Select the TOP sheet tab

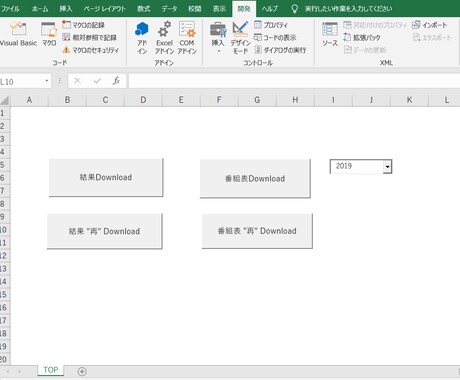tap(51, 370)
